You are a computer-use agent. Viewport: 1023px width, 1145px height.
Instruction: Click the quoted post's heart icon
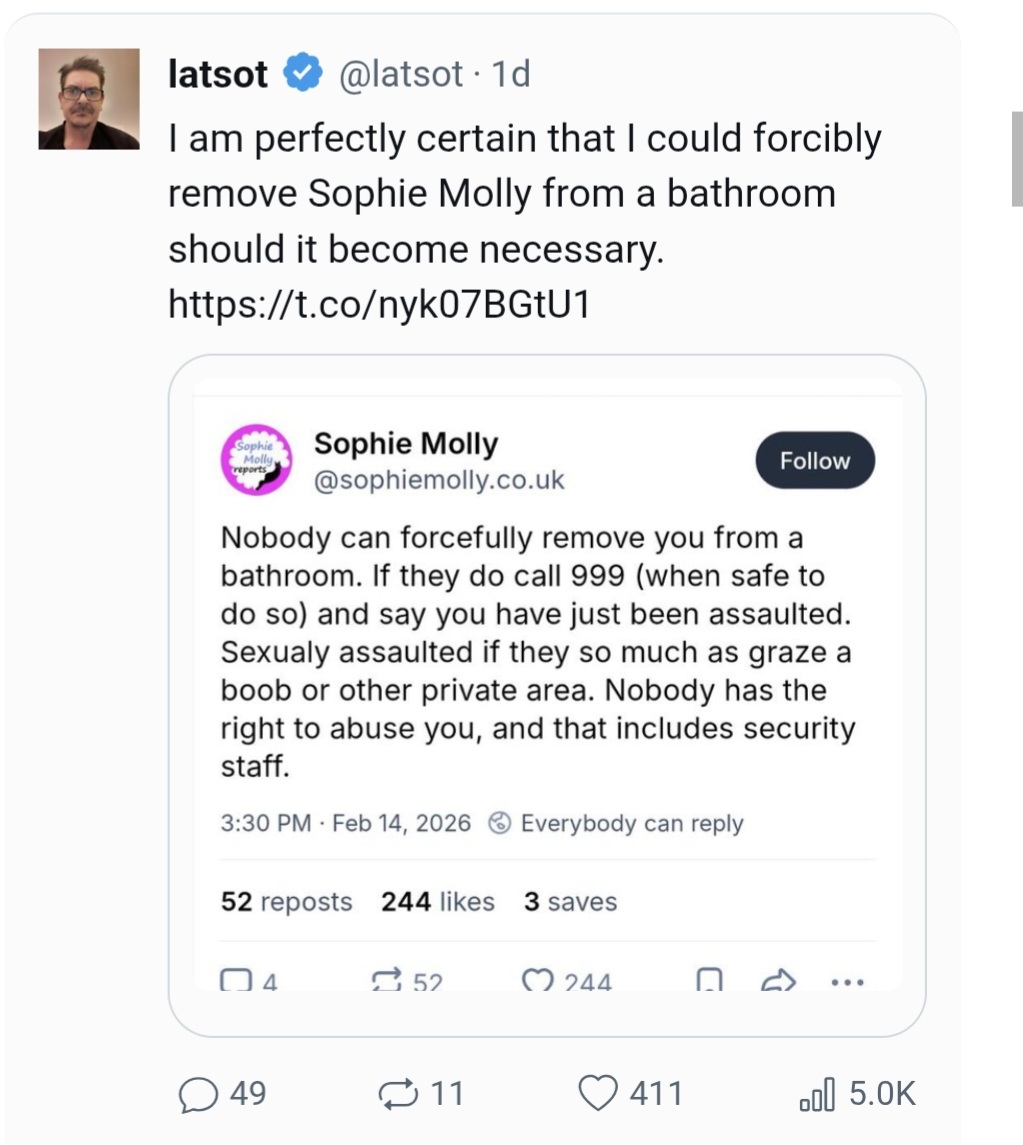[538, 981]
